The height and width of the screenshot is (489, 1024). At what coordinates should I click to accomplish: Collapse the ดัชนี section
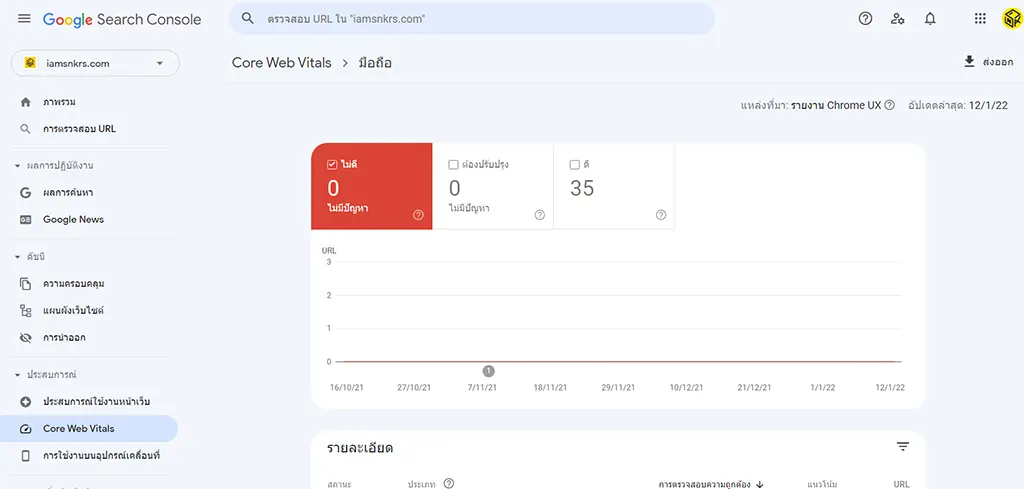pos(18,257)
